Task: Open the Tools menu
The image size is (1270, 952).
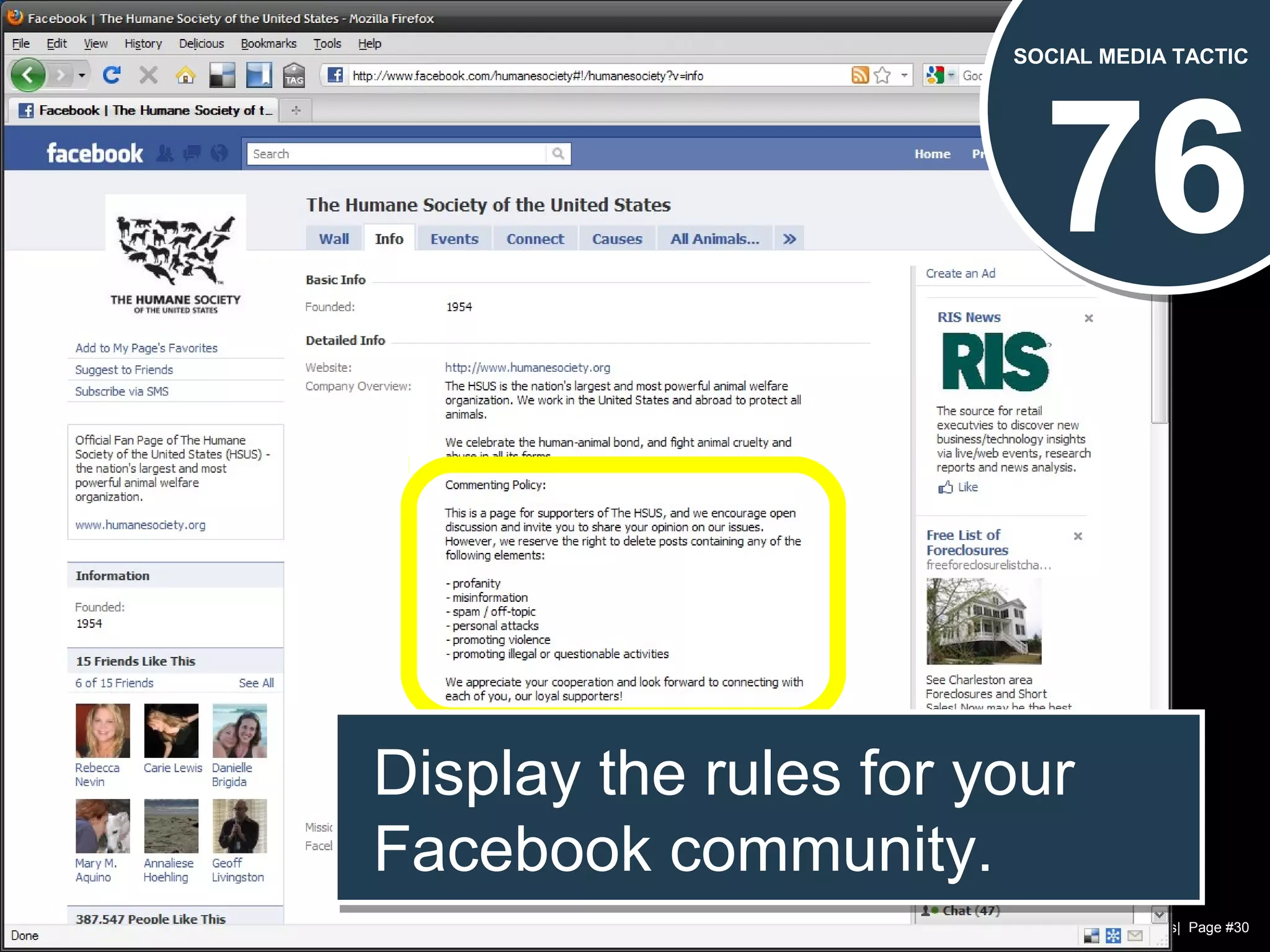Action: tap(327, 43)
